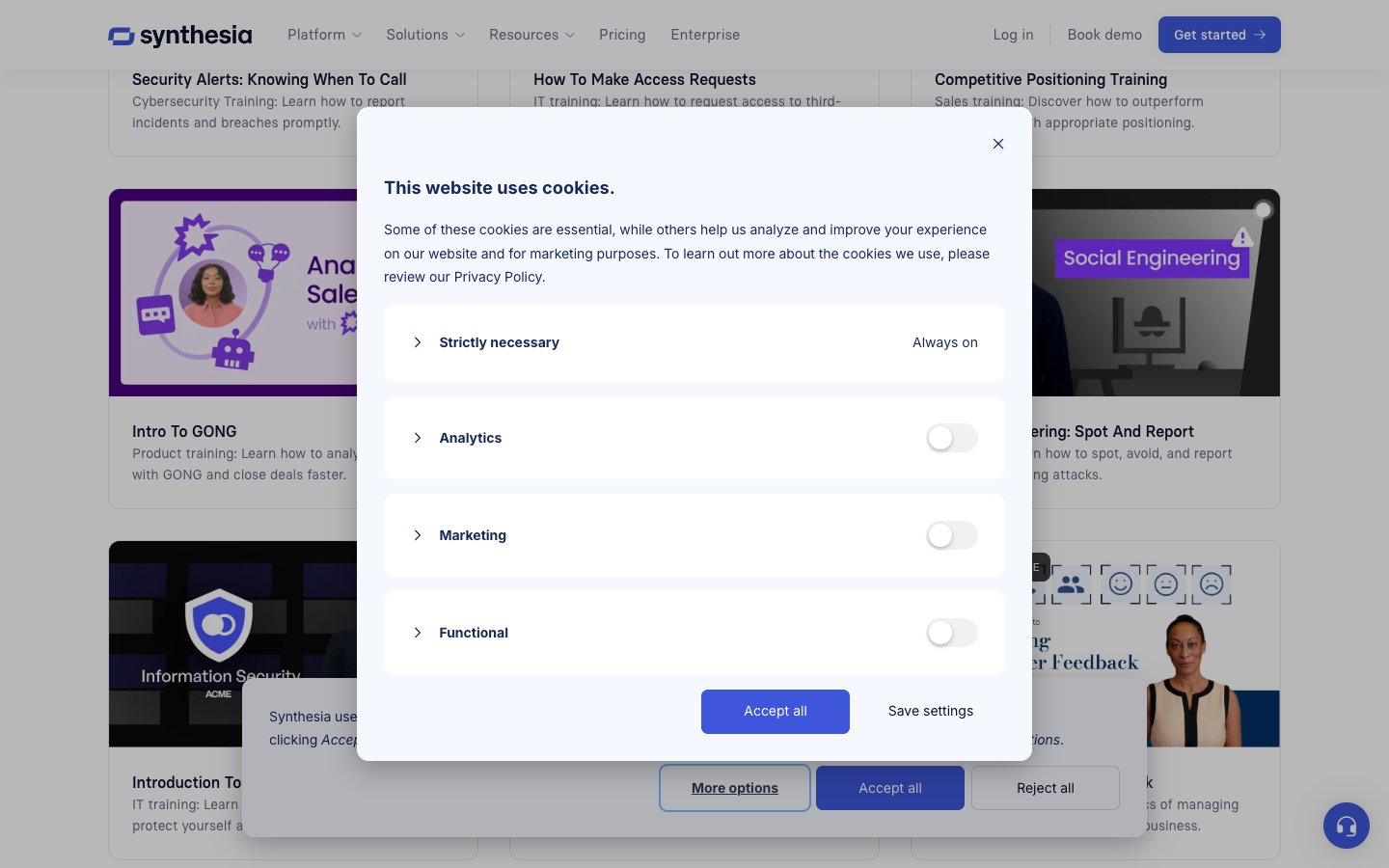Open the Resources menu

tap(531, 35)
